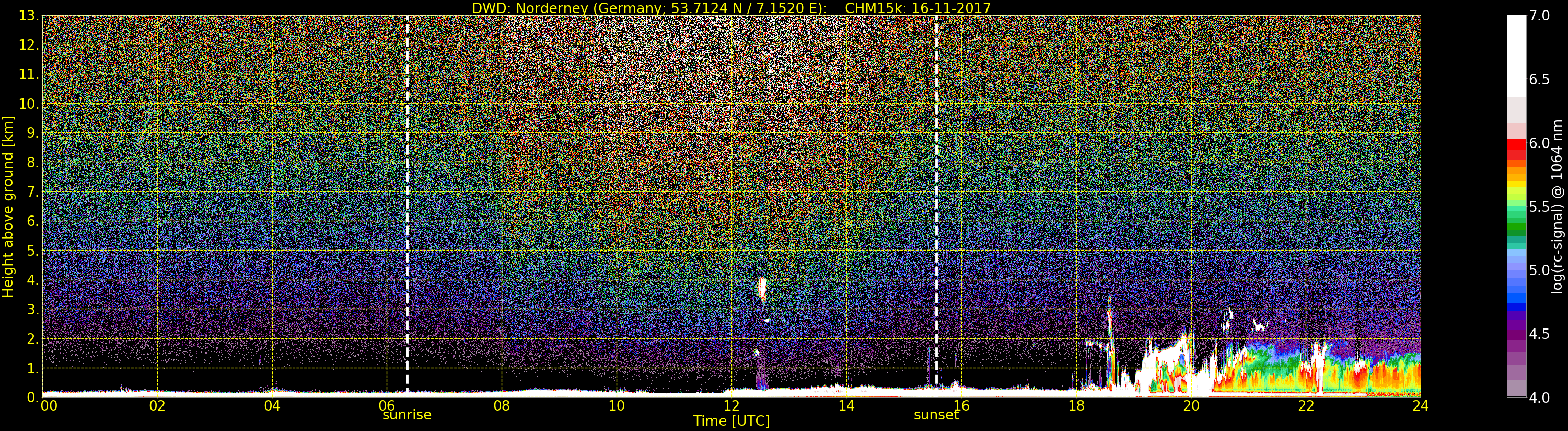Click the 12 hour tick label
This screenshot has height=431, width=1568.
pyautogui.click(x=731, y=406)
